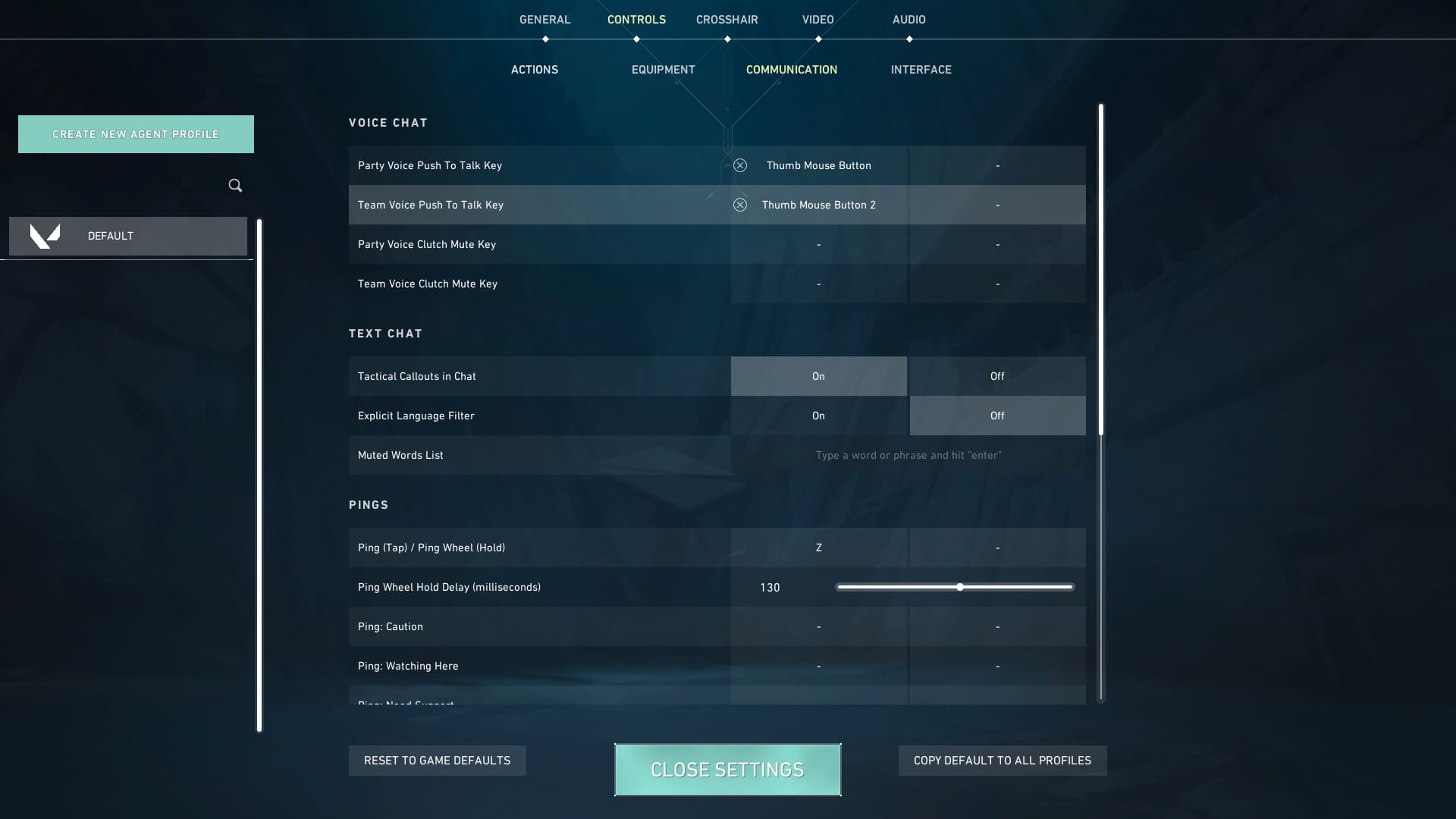Drag Ping Wheel Hold Delay slider
Image resolution: width=1456 pixels, height=819 pixels.
[x=958, y=587]
